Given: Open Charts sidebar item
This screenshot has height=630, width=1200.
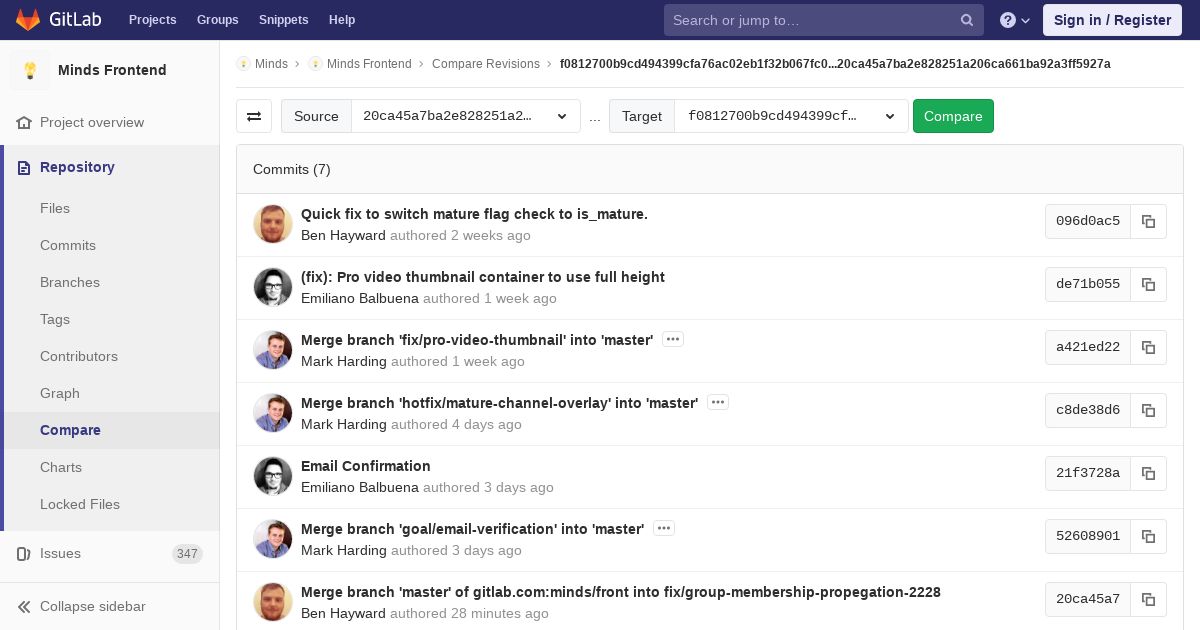Looking at the screenshot, I should (61, 467).
